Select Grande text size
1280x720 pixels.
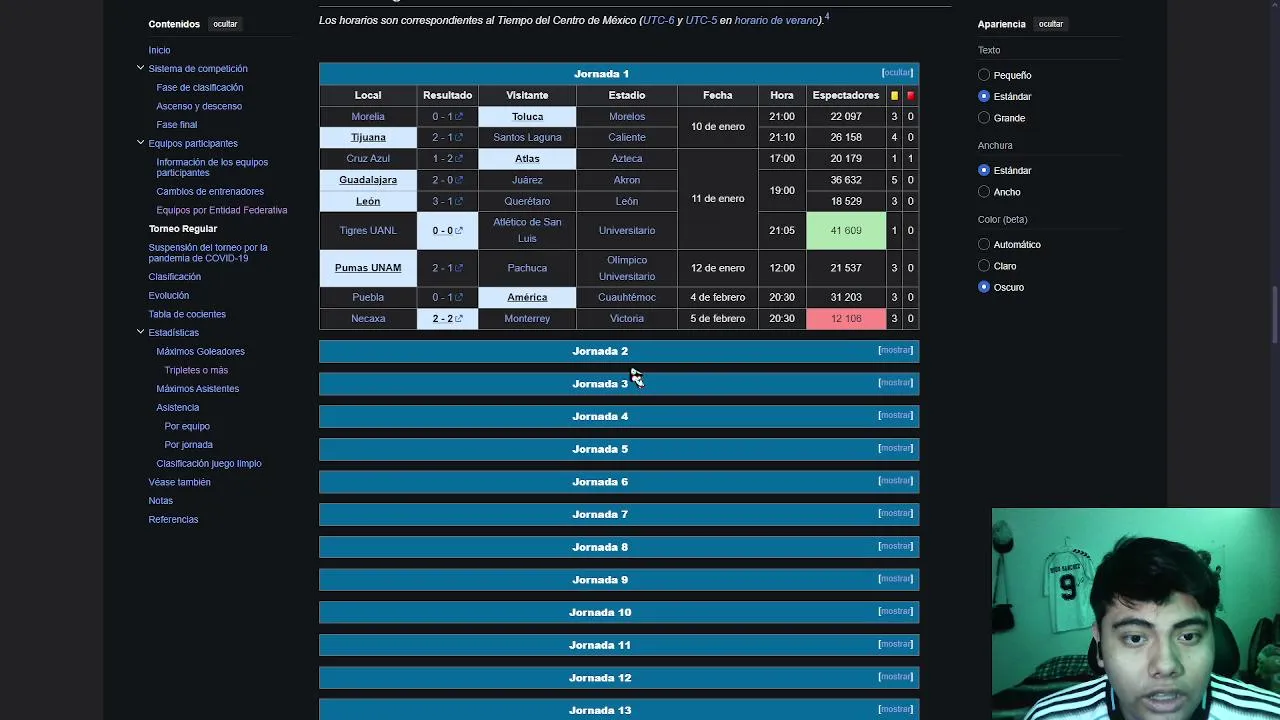coord(984,118)
